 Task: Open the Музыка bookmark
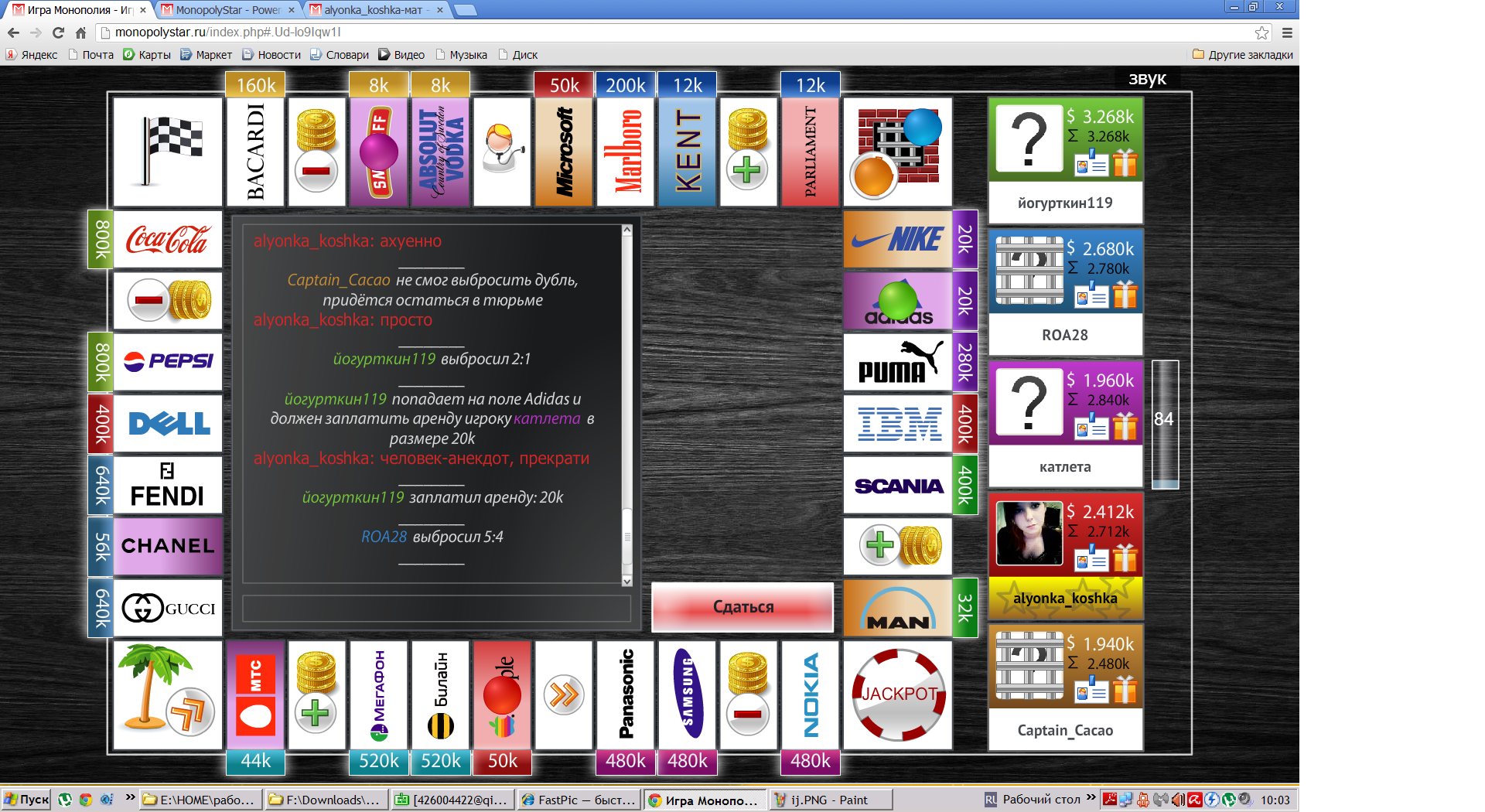(x=461, y=55)
